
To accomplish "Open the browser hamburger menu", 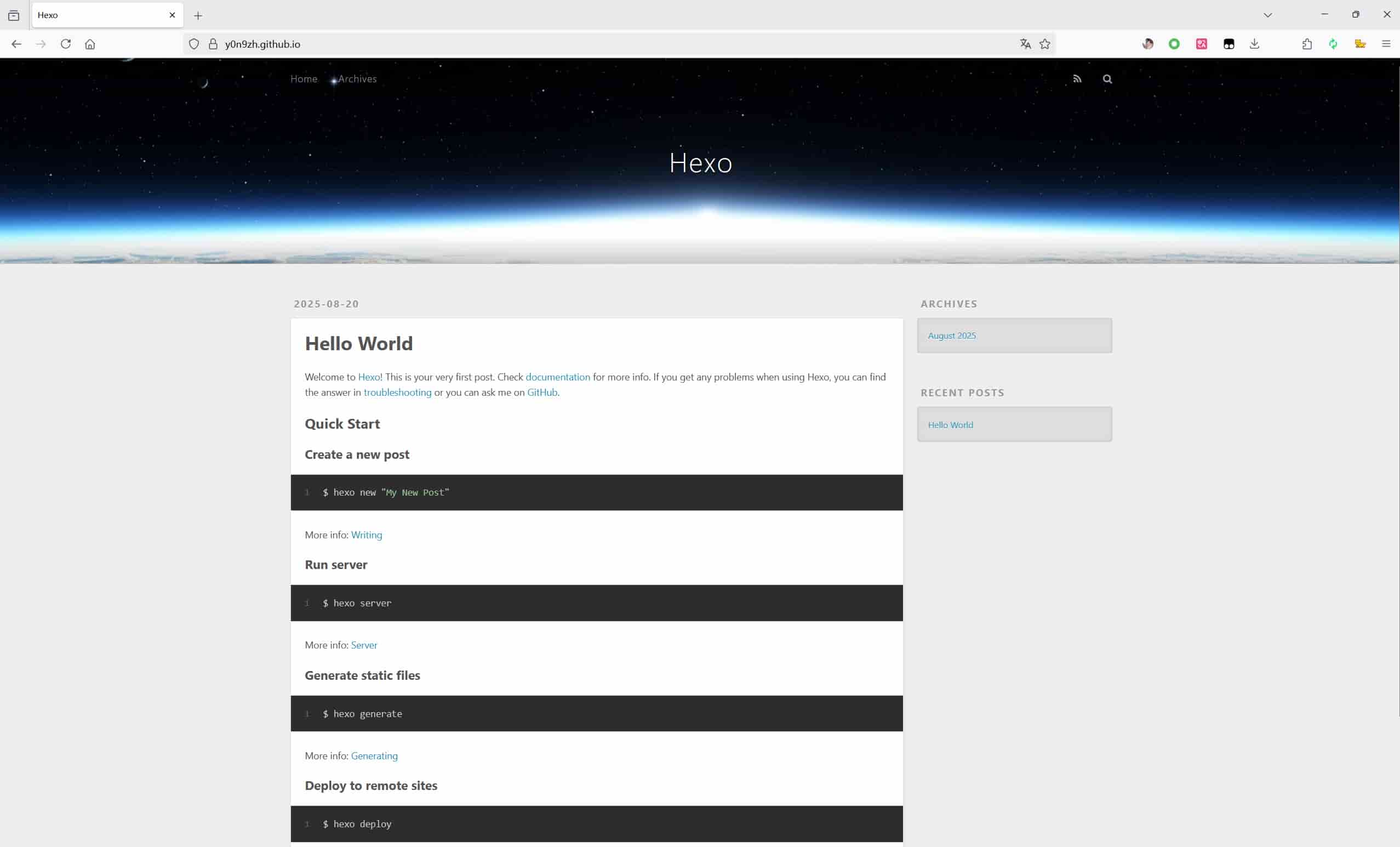I will (x=1386, y=44).
